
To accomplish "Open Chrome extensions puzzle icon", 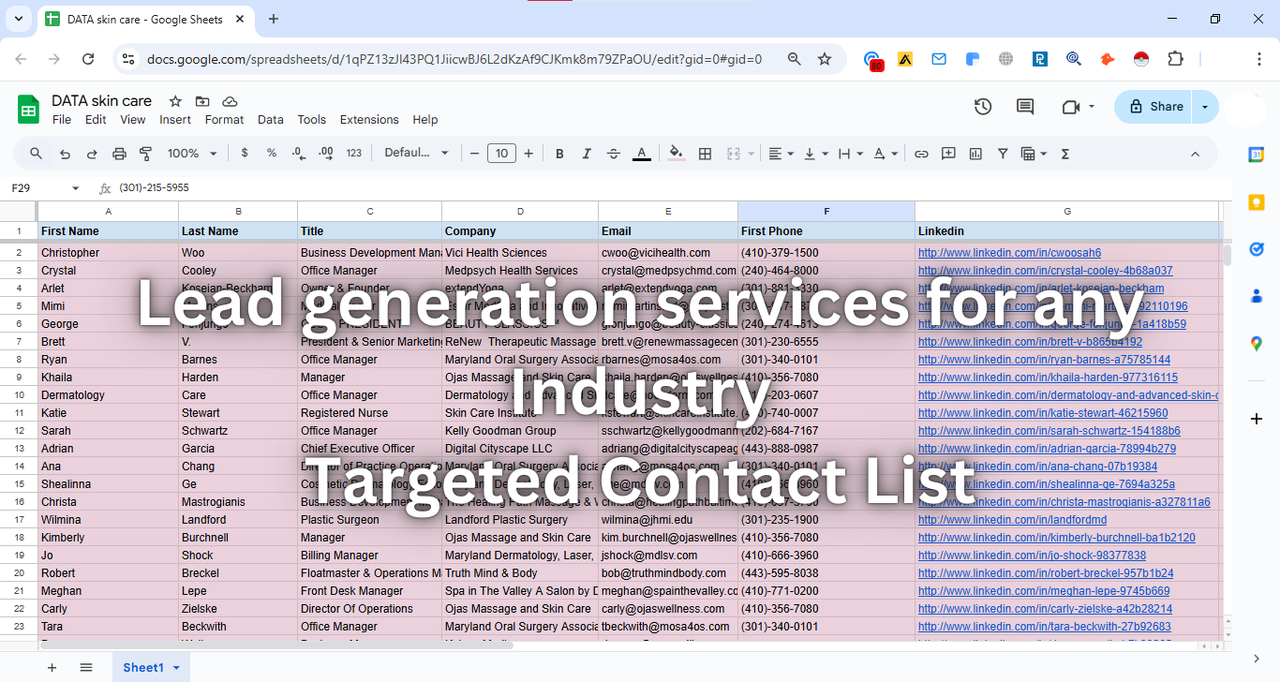I will click(1175, 59).
